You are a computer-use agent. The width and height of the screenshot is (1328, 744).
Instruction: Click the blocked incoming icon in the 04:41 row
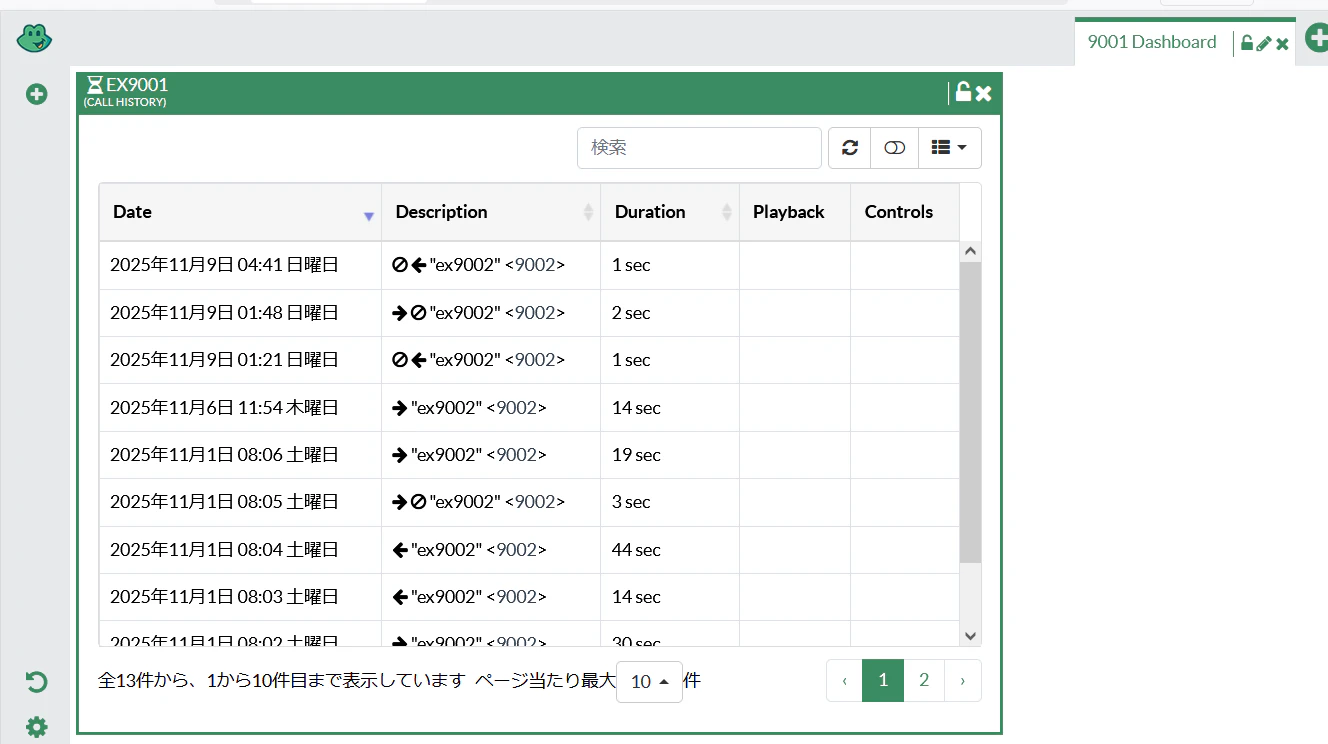click(409, 265)
